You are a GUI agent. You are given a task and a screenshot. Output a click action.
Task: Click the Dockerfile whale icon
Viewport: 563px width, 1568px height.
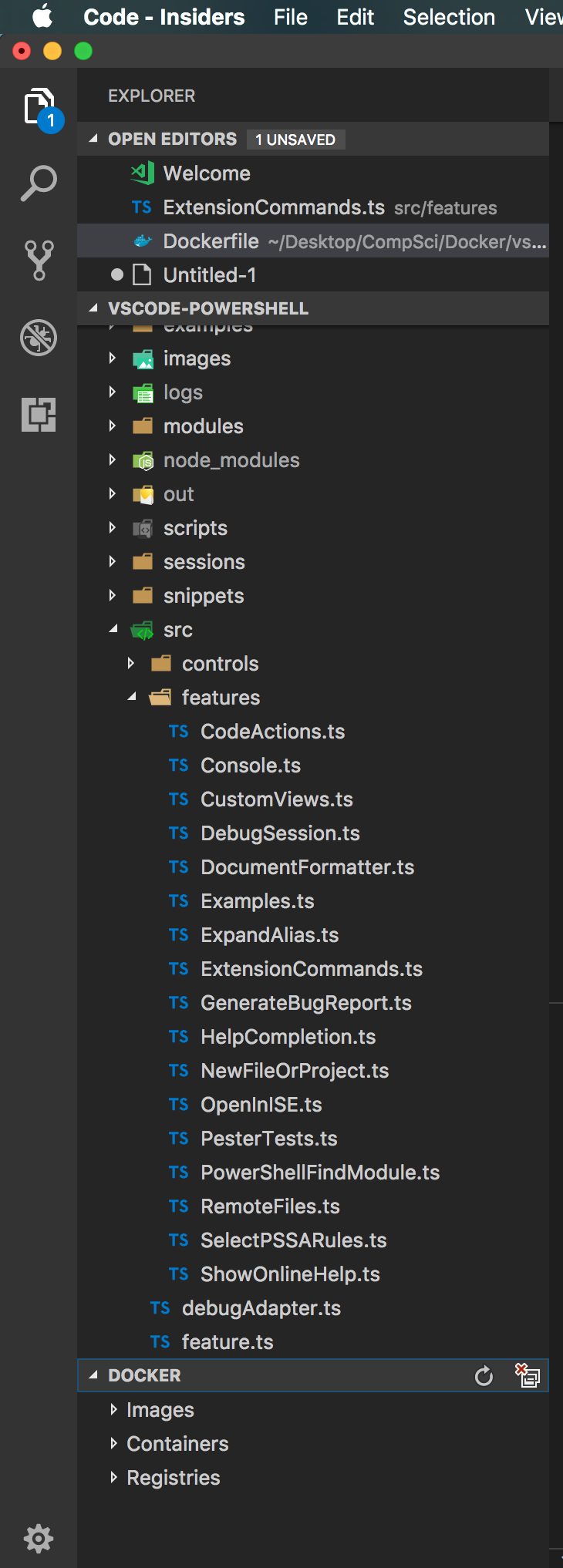click(142, 241)
